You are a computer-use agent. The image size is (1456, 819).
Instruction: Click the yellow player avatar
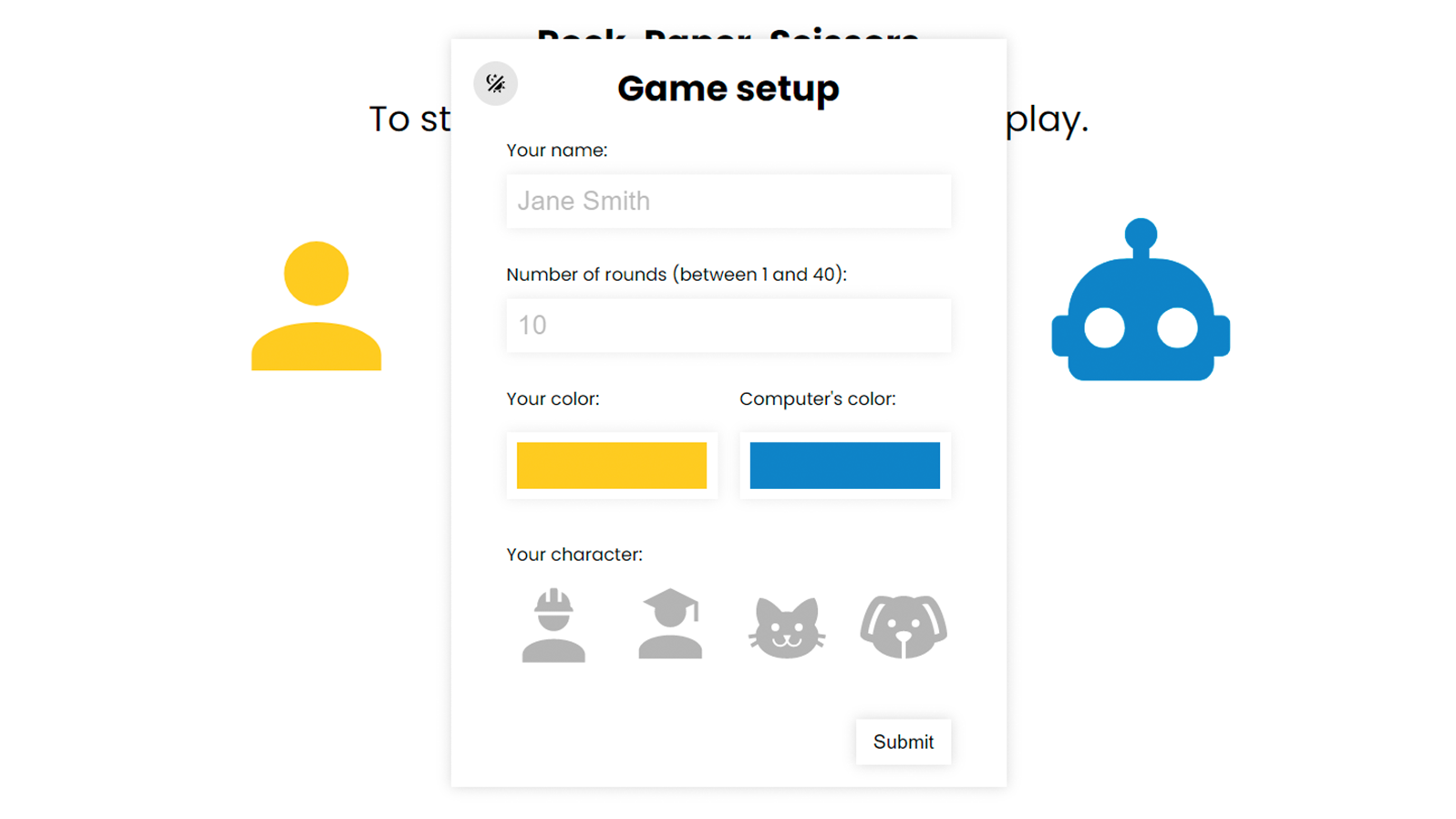point(316,306)
